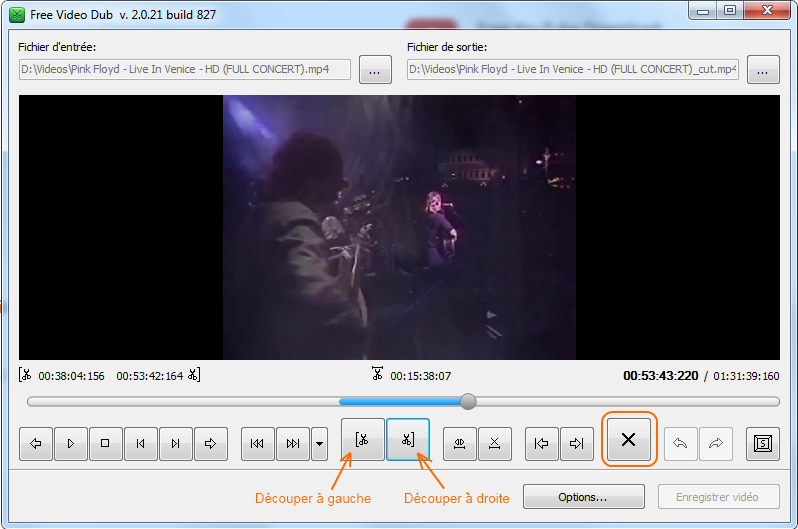Start playback with the Play button
This screenshot has width=798, height=529.
(x=71, y=443)
